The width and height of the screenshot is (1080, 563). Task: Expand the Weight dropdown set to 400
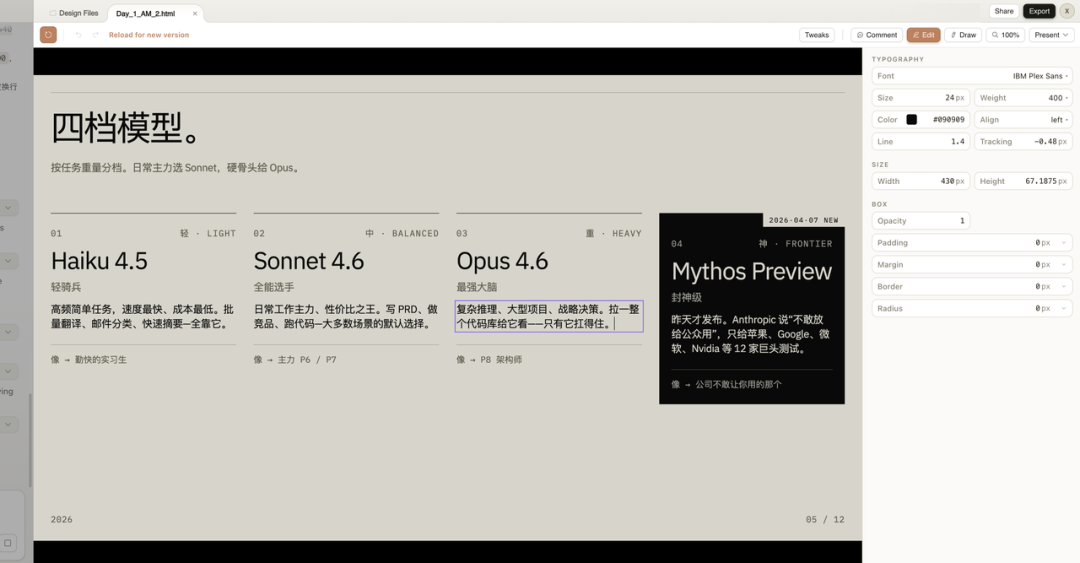point(1023,98)
